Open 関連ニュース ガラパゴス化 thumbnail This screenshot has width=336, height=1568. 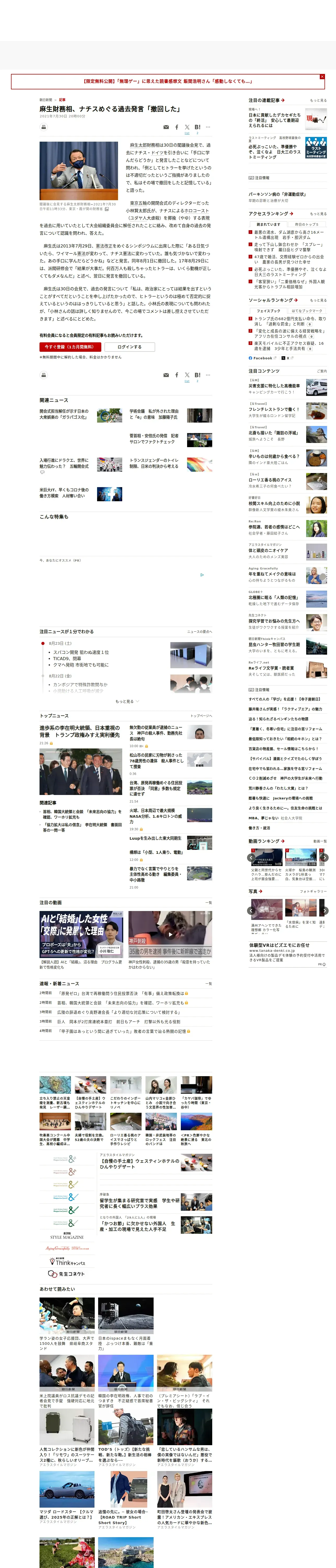[x=110, y=416]
